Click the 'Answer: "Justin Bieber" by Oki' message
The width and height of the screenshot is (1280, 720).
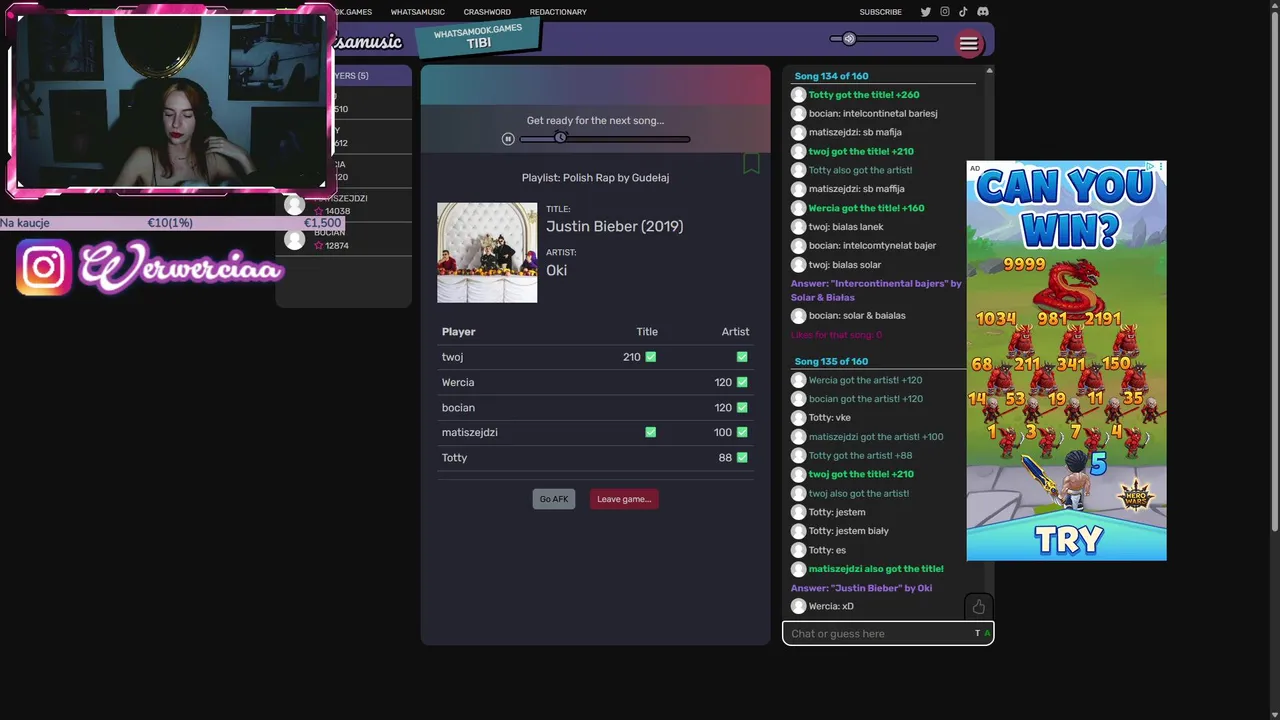click(x=861, y=588)
